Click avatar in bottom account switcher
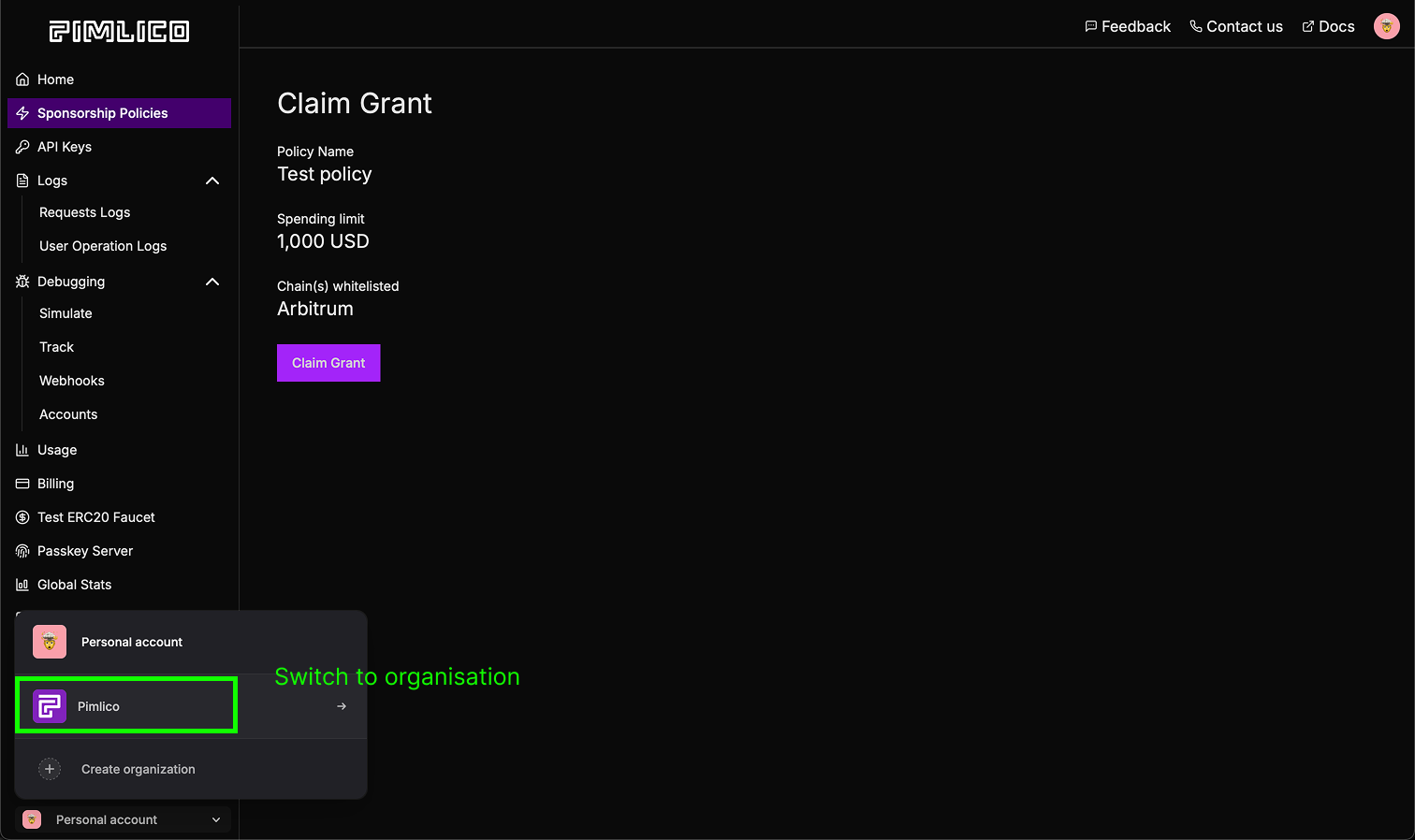This screenshot has height=840, width=1415. (x=32, y=819)
